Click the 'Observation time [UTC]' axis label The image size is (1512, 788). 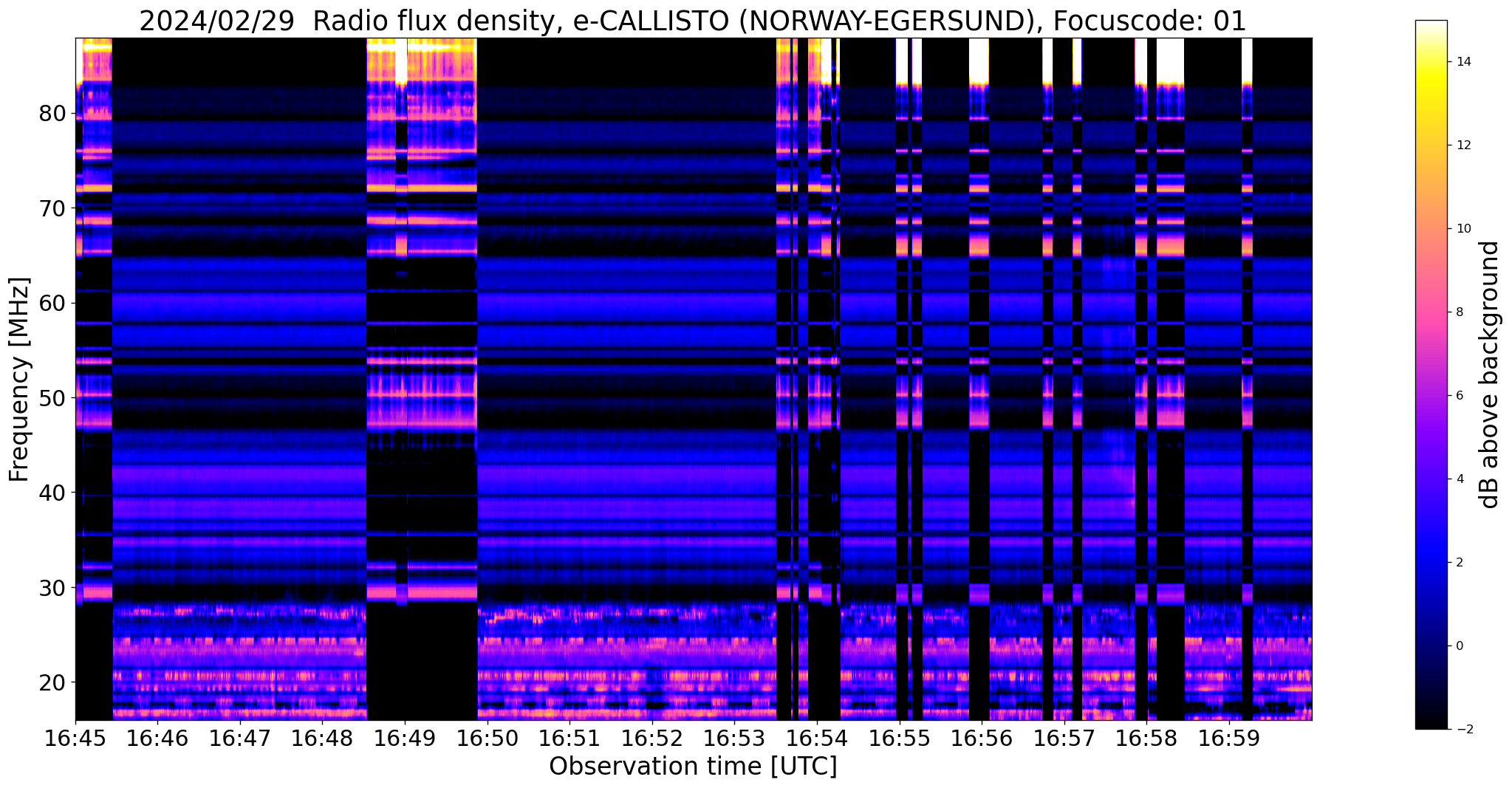[x=693, y=767]
